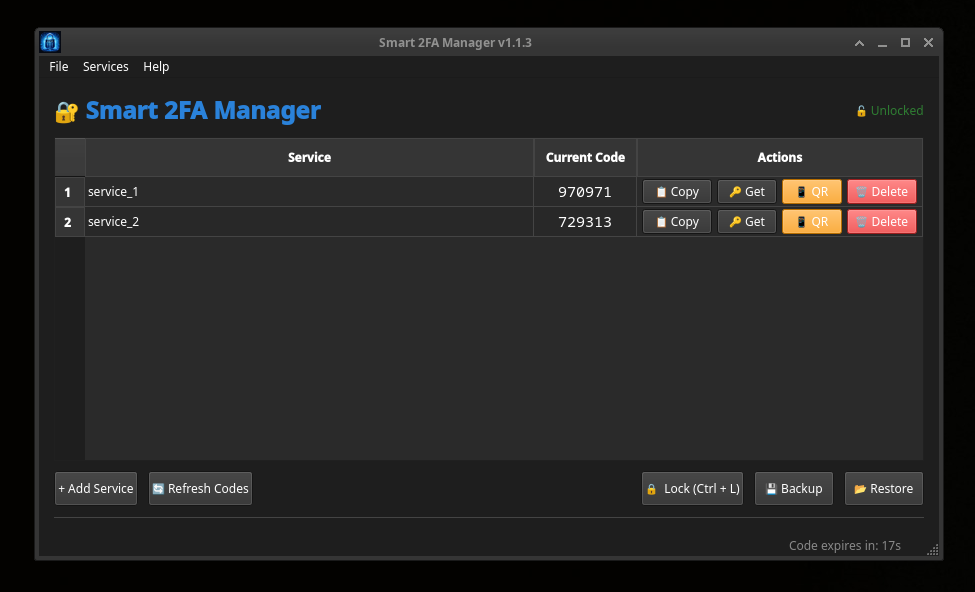
Task: Click the Add Service button
Action: pyautogui.click(x=96, y=488)
